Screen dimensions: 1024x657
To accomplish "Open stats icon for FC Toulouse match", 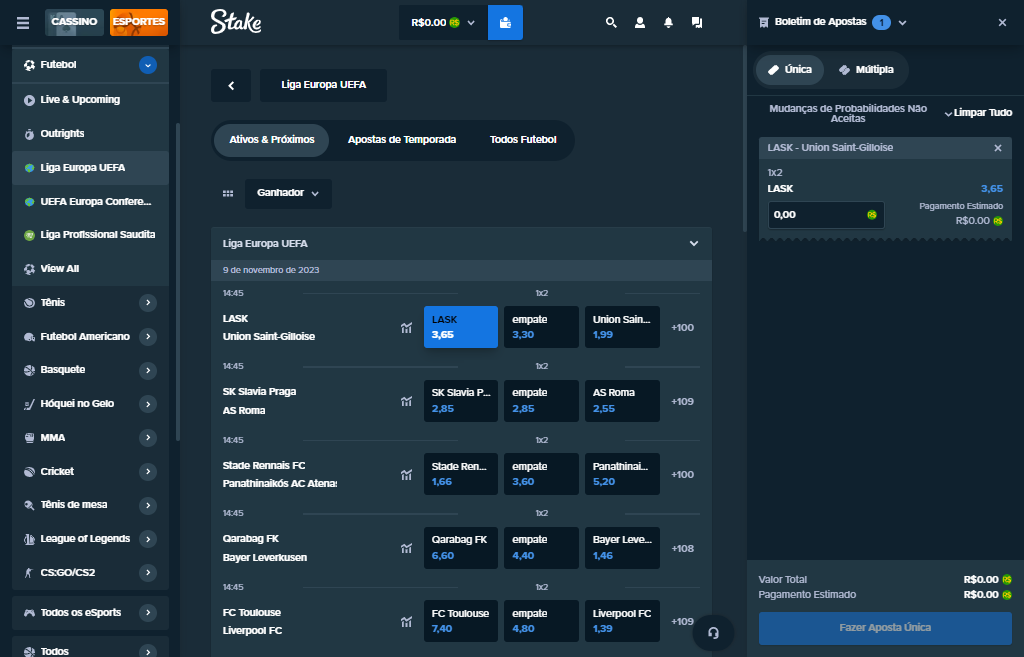I will (x=406, y=622).
